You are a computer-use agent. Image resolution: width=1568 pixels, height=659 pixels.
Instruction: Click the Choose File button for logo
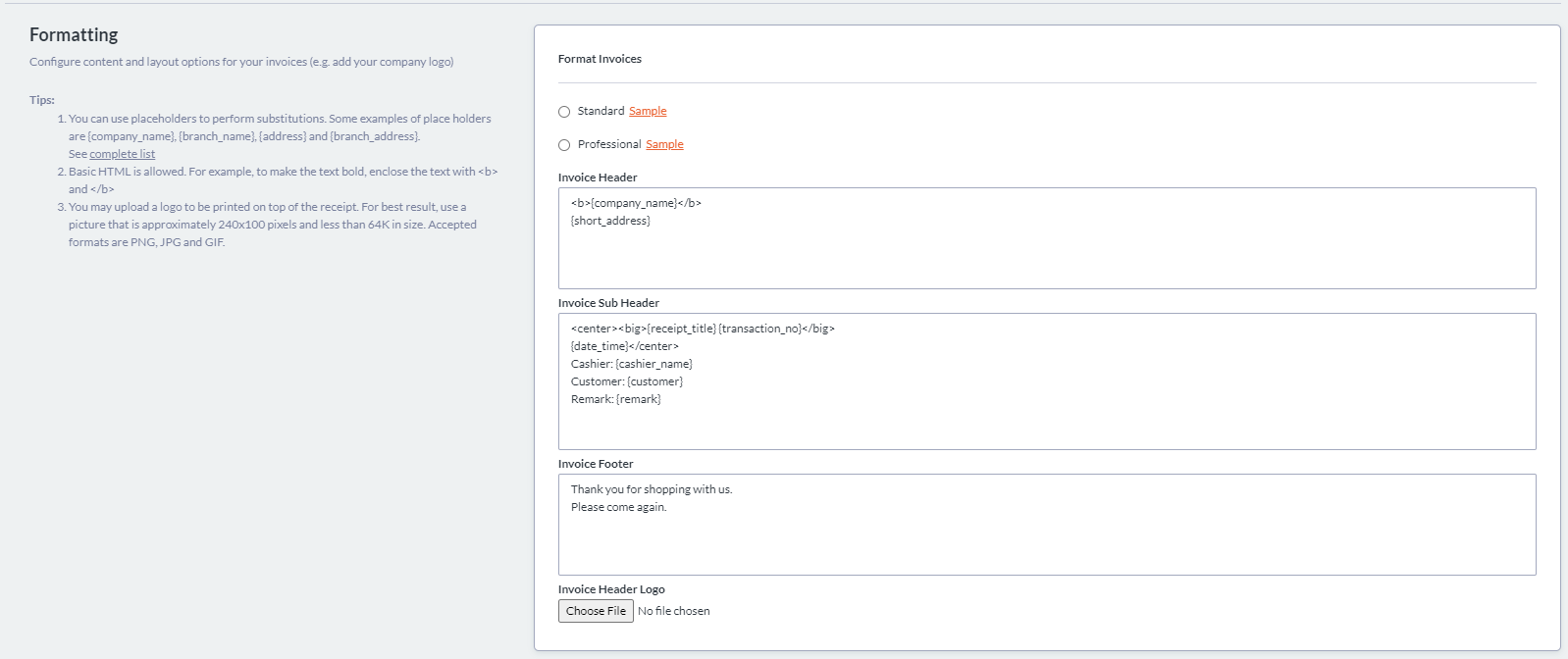coord(596,611)
